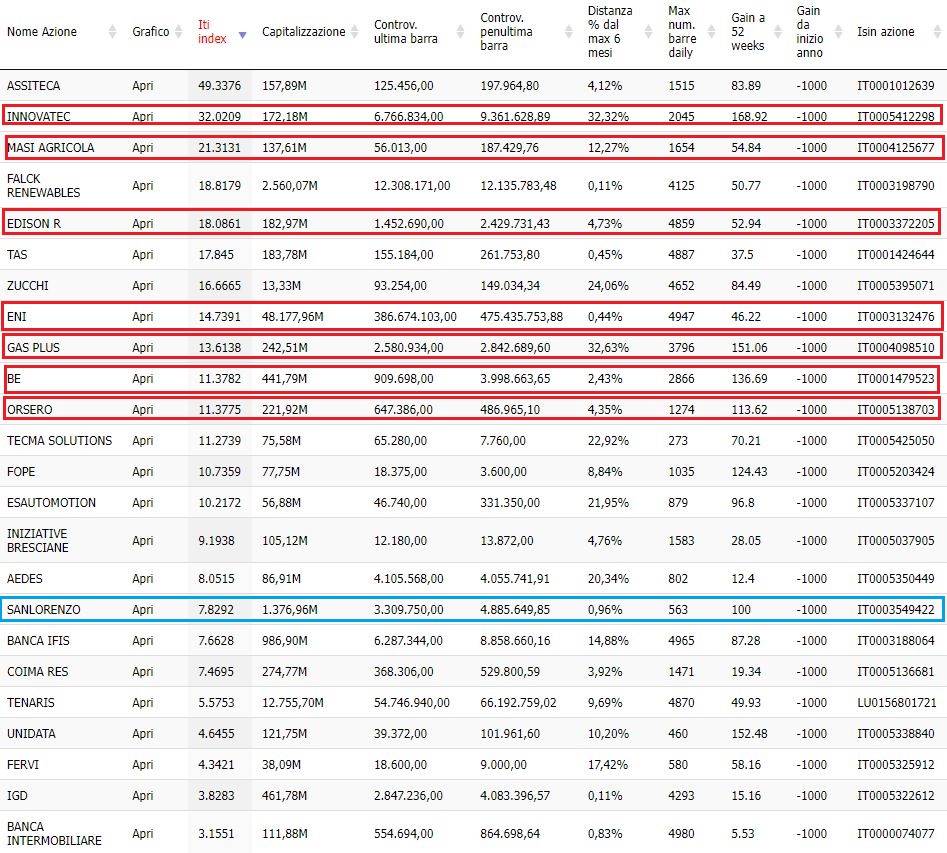The width and height of the screenshot is (947, 853).
Task: Click Iti index value 32.0209
Action: (x=219, y=117)
